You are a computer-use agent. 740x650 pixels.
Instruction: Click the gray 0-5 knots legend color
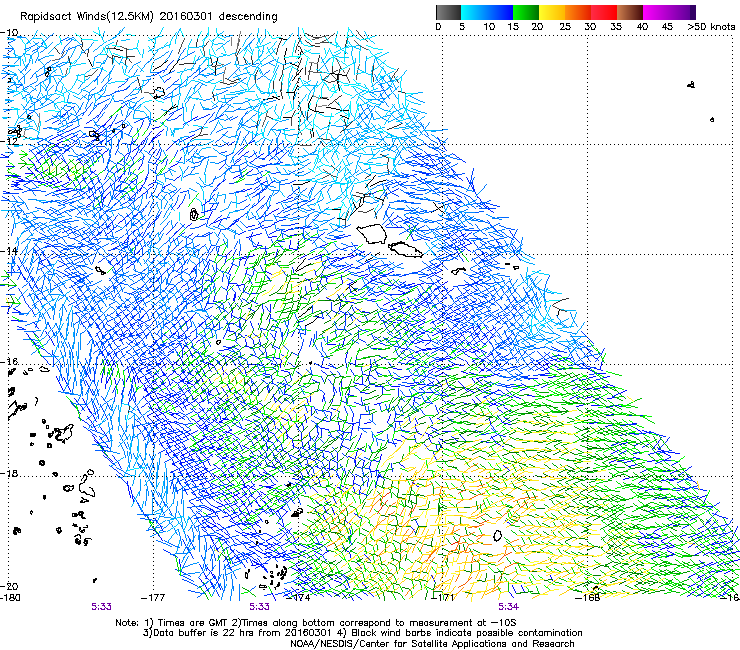pos(448,12)
